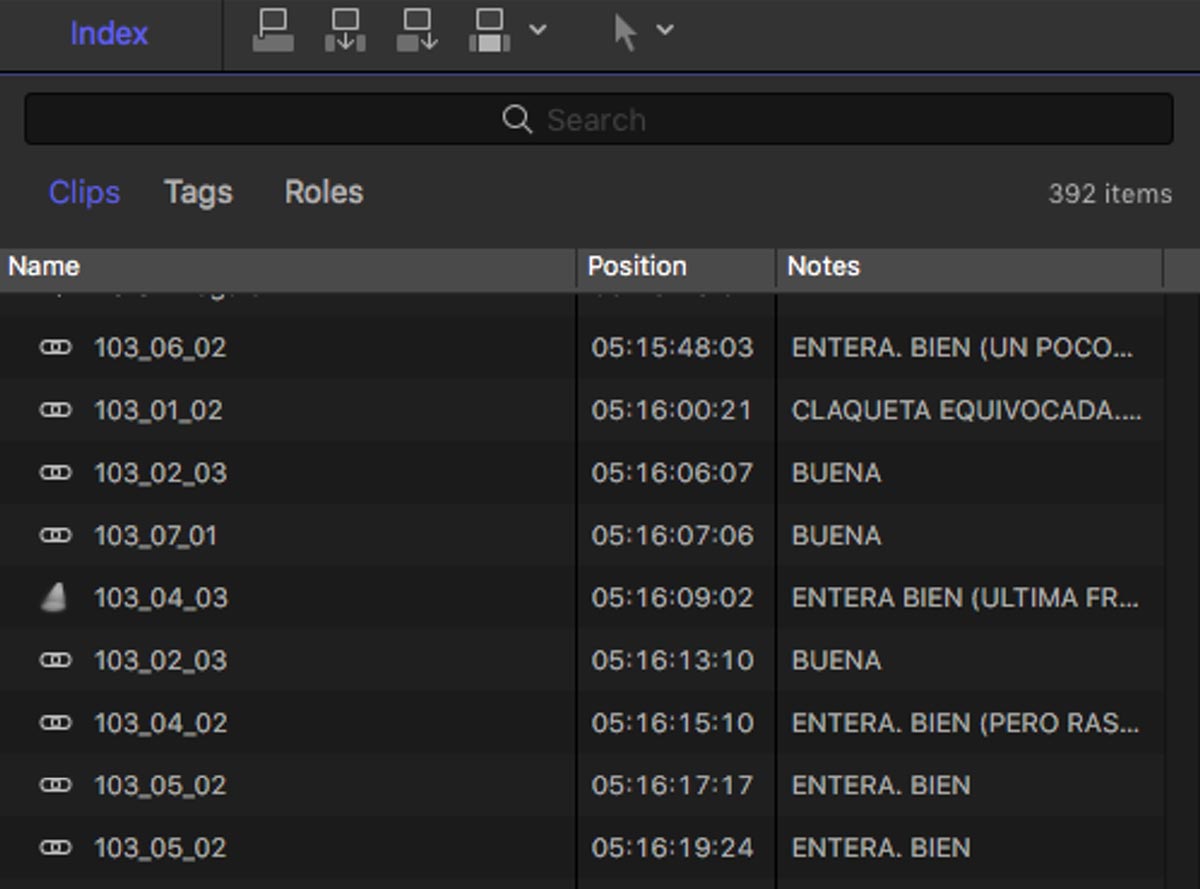The image size is (1200, 889).
Task: Open the tool picker chevron beside the arrow
Action: pos(665,30)
